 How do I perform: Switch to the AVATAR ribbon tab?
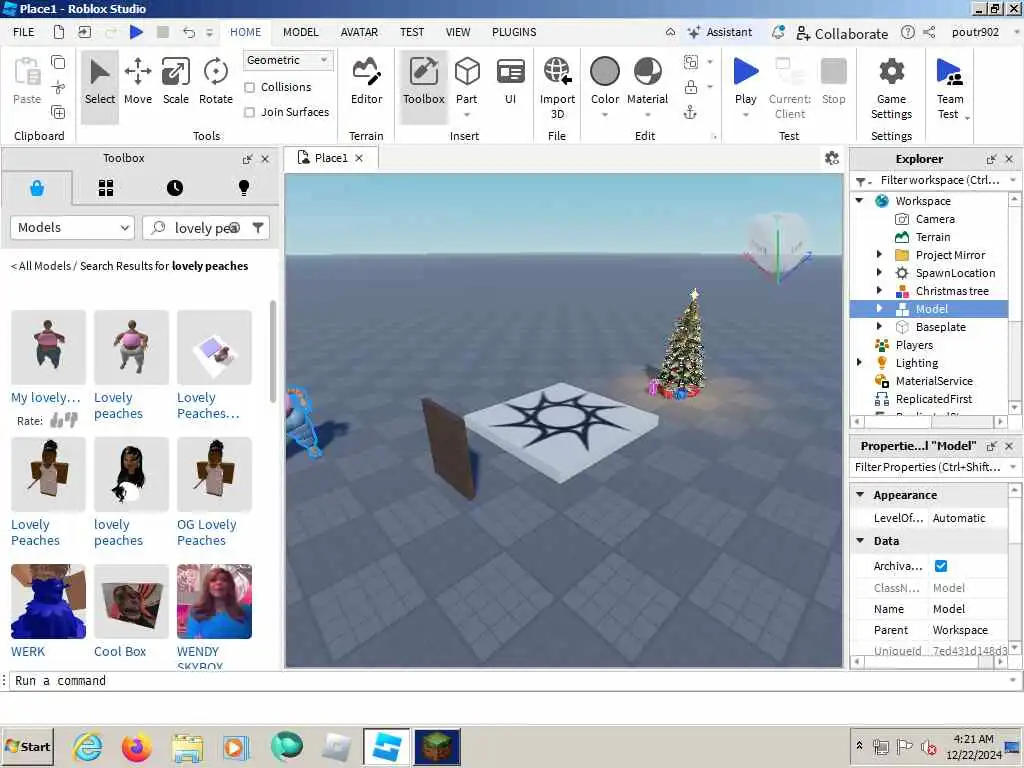(359, 32)
